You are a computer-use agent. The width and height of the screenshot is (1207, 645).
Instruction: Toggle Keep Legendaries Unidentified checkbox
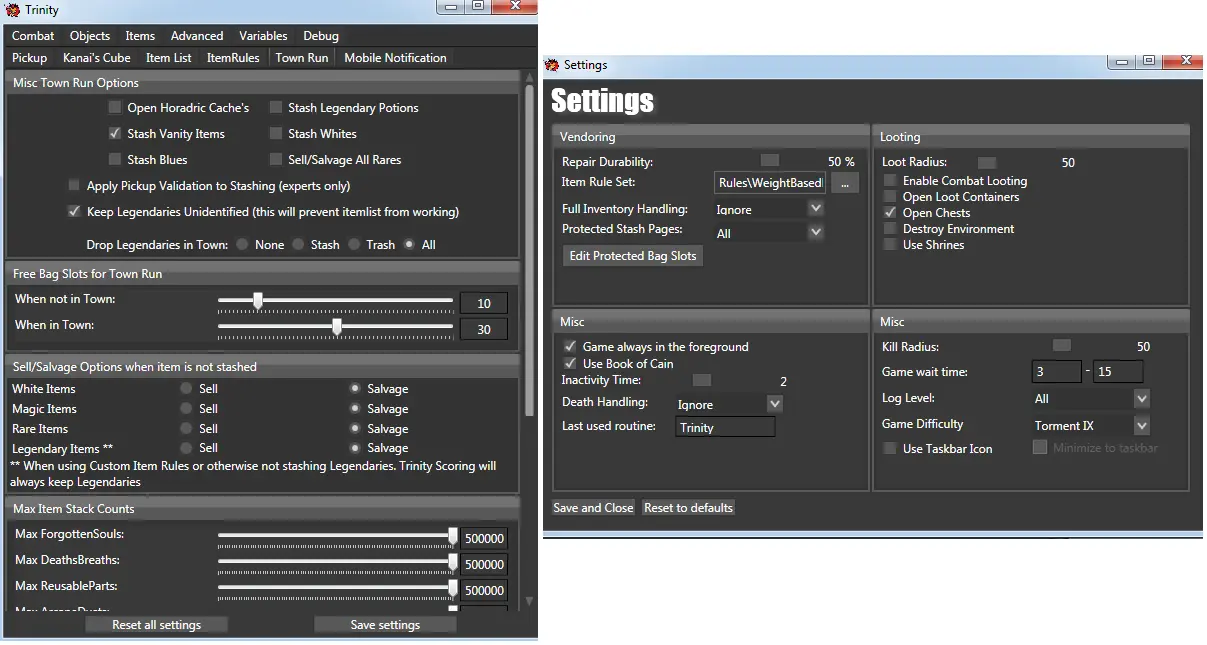74,212
